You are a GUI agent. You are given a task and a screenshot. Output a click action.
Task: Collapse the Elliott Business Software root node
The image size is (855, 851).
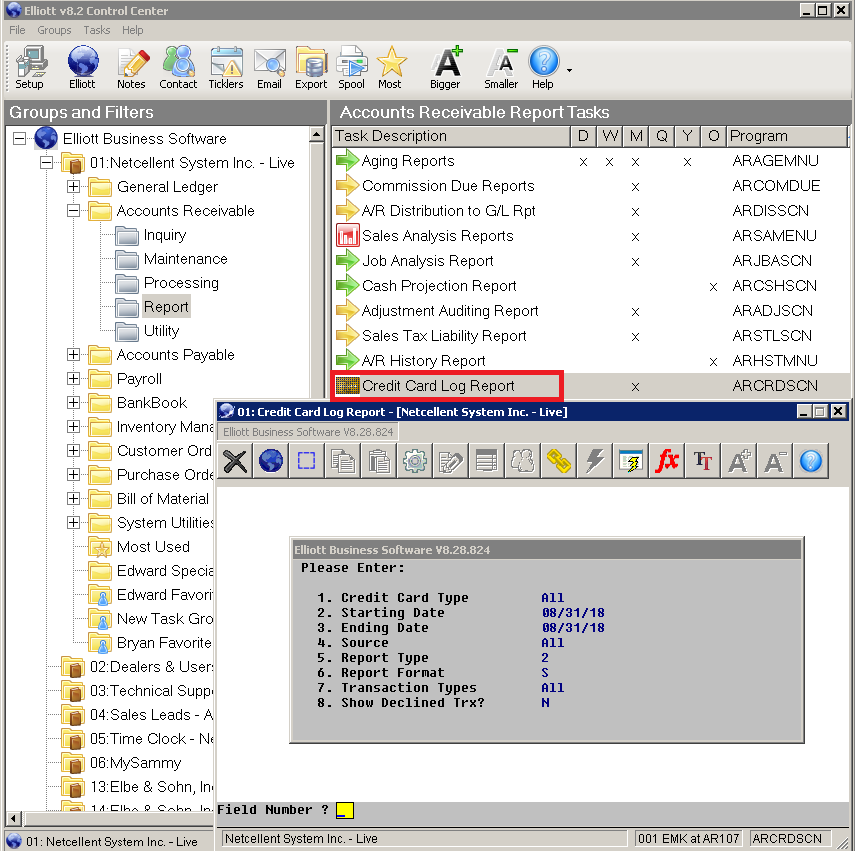pyautogui.click(x=19, y=138)
